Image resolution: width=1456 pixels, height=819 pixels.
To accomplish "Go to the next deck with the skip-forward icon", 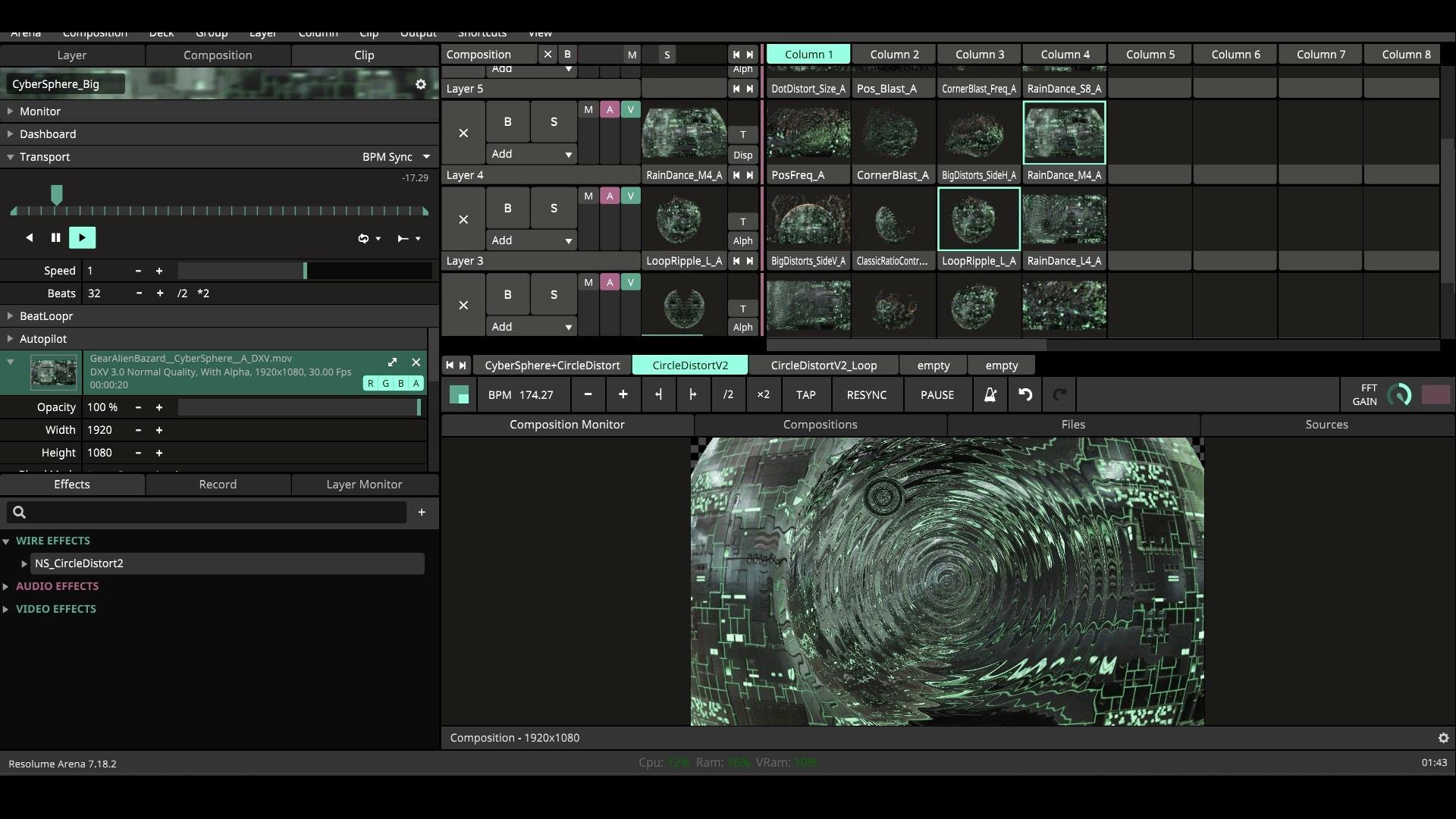I will [463, 366].
